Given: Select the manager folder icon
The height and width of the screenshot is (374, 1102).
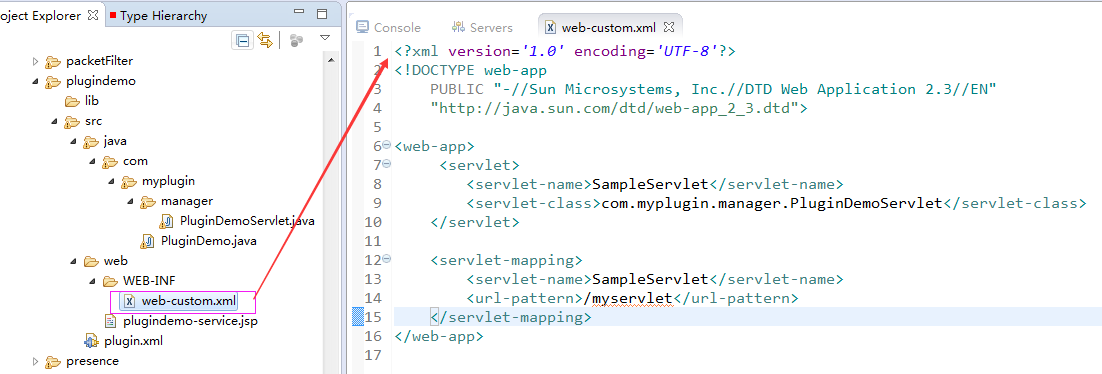Looking at the screenshot, I should point(148,202).
